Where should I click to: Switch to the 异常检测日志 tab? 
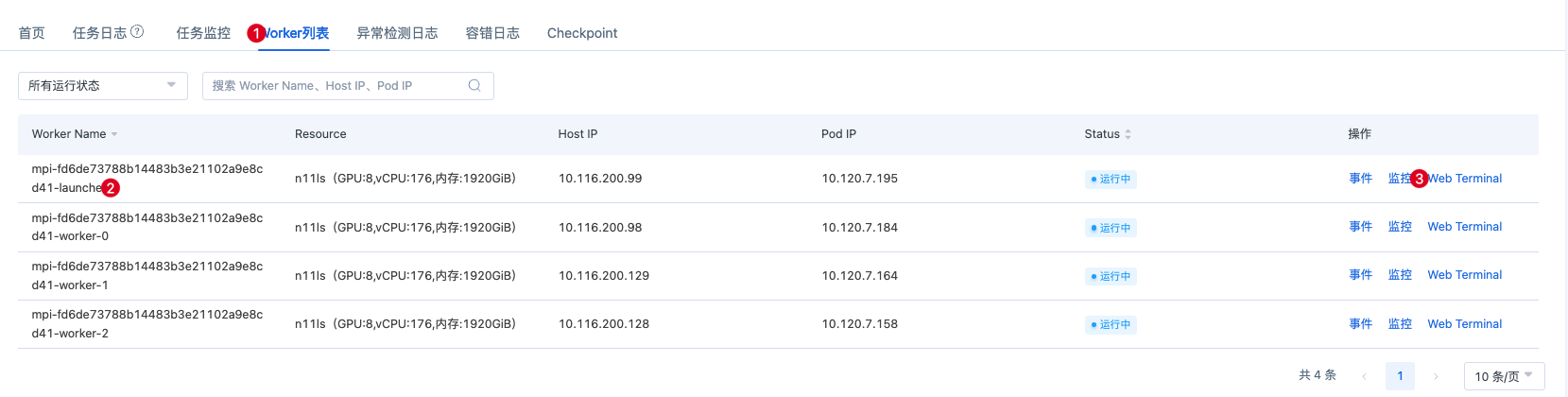pos(397,33)
